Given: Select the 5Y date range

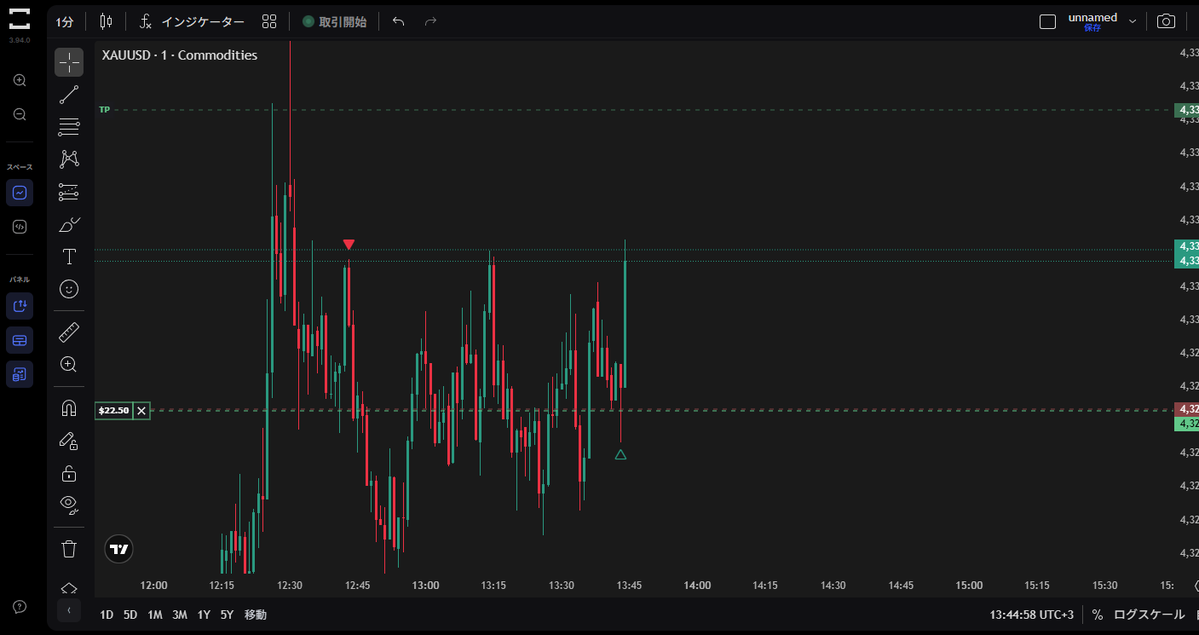Looking at the screenshot, I should [227, 614].
